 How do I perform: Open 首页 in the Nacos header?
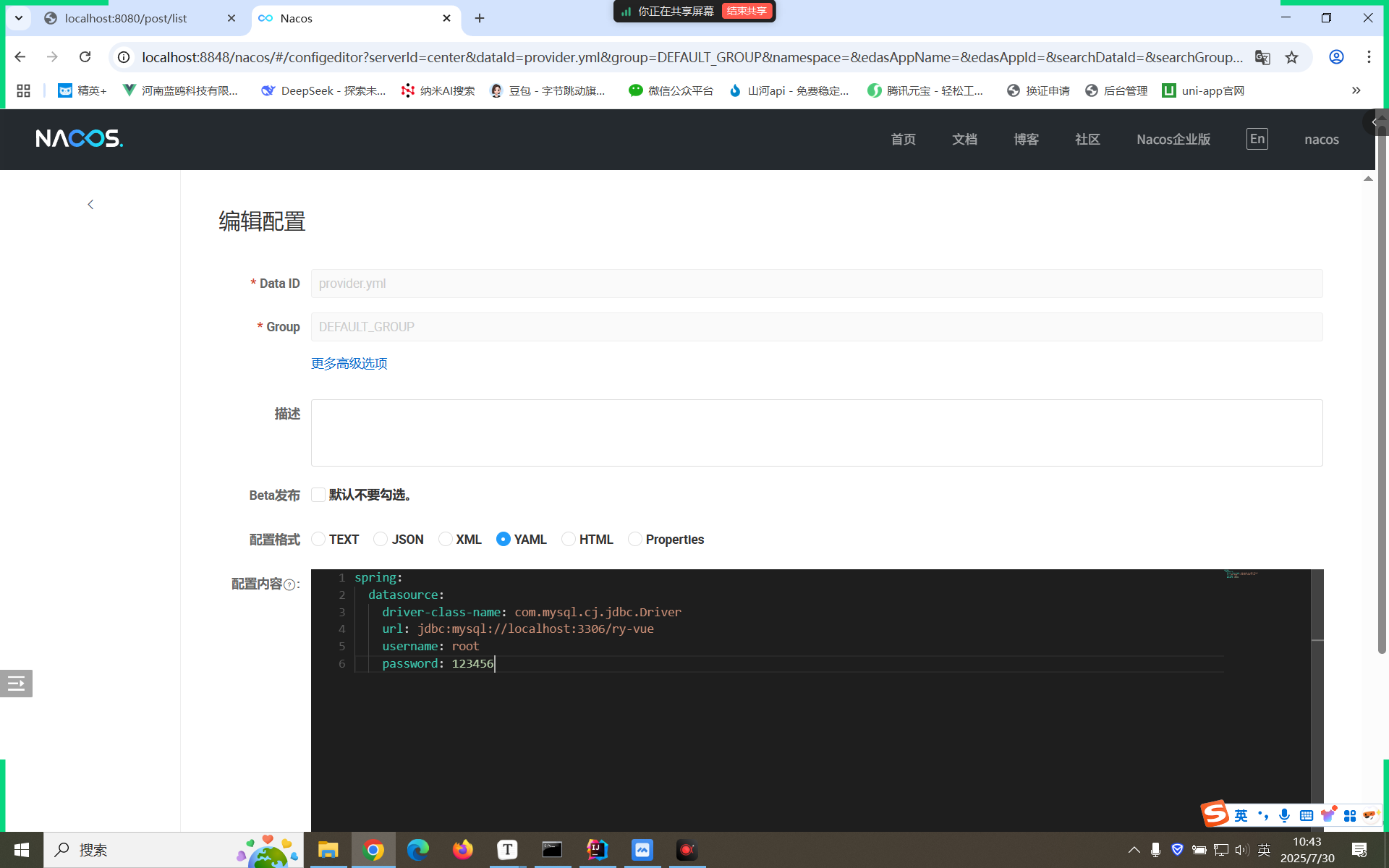pyautogui.click(x=903, y=140)
